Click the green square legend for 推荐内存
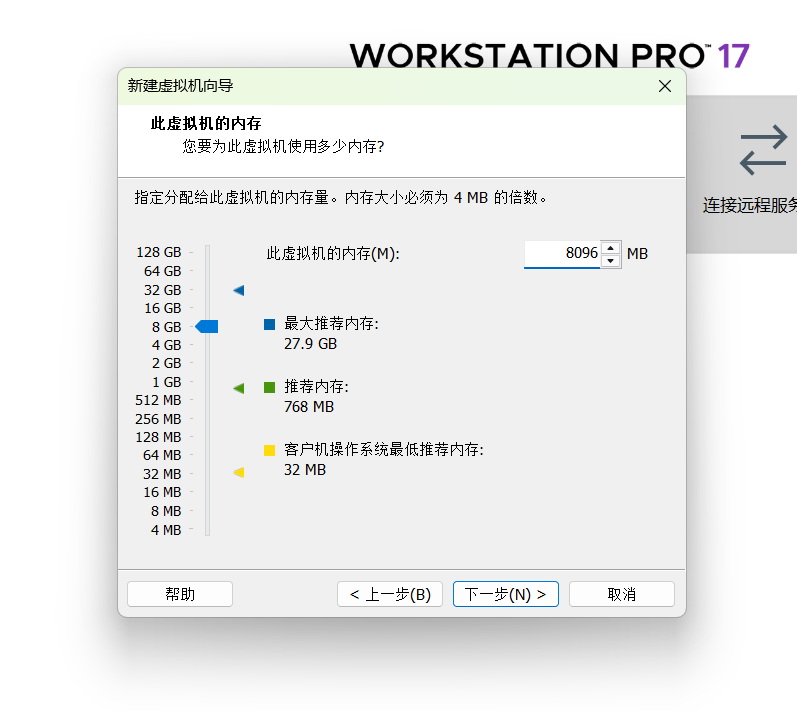797x711 pixels. pos(269,387)
